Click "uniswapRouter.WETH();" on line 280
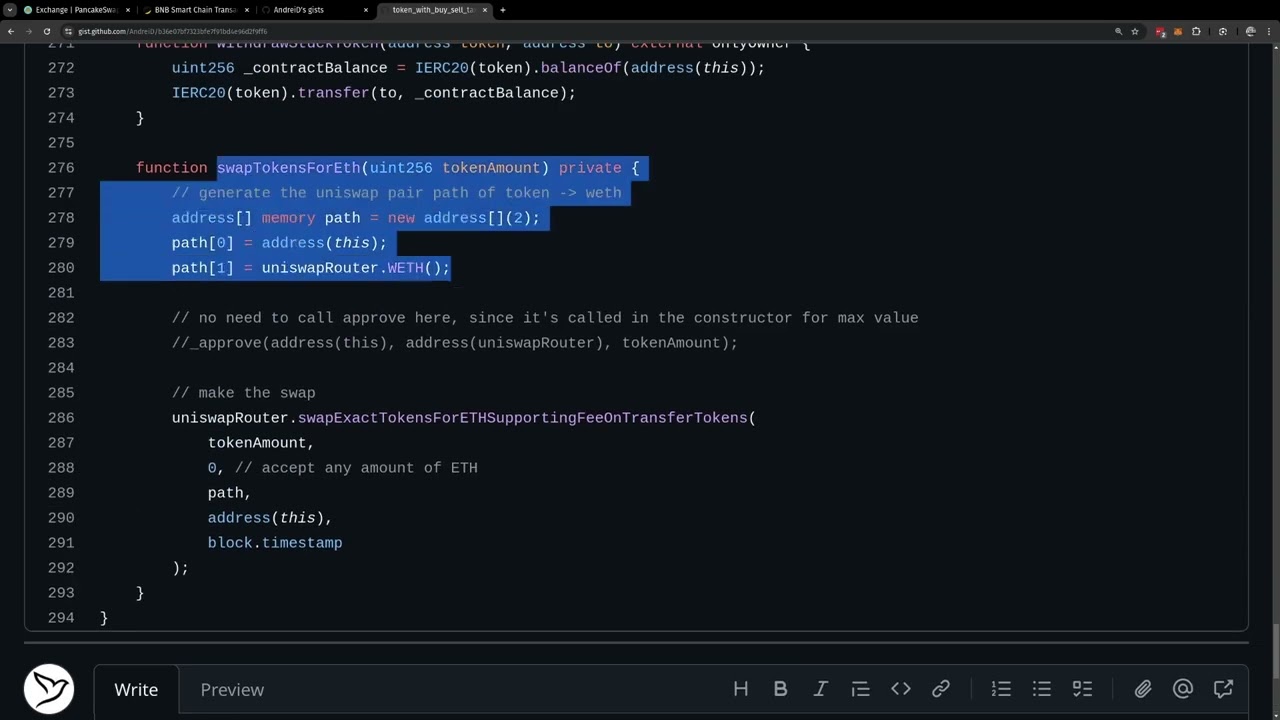 pyautogui.click(x=356, y=268)
